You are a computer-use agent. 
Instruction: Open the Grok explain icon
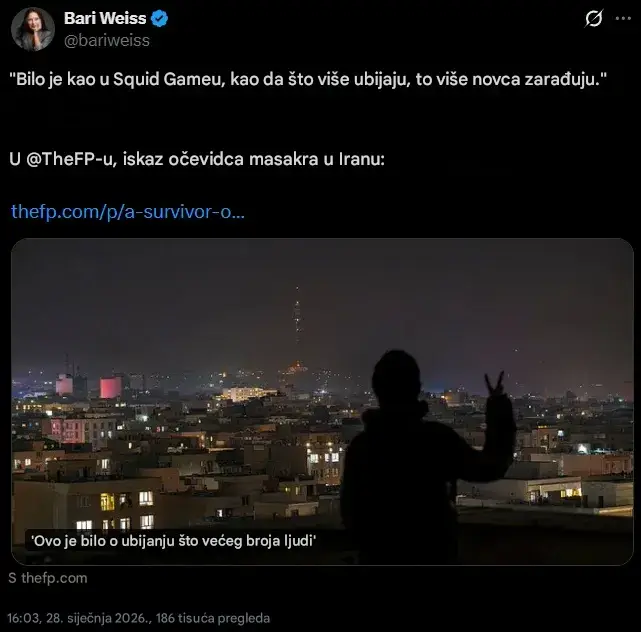click(x=594, y=19)
